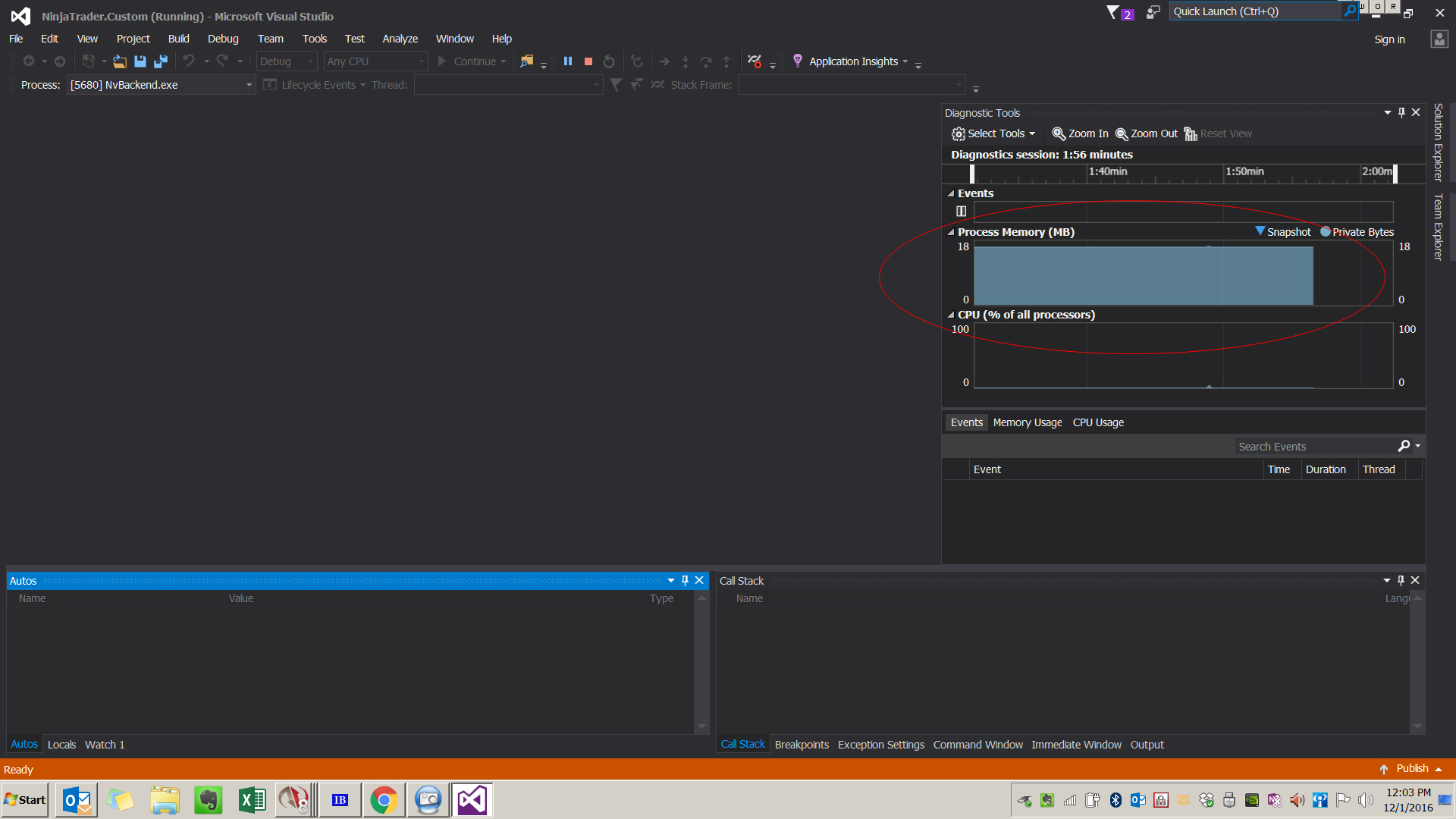1456x819 pixels.
Task: Toggle the Events pause button in timeline
Action: [x=961, y=212]
